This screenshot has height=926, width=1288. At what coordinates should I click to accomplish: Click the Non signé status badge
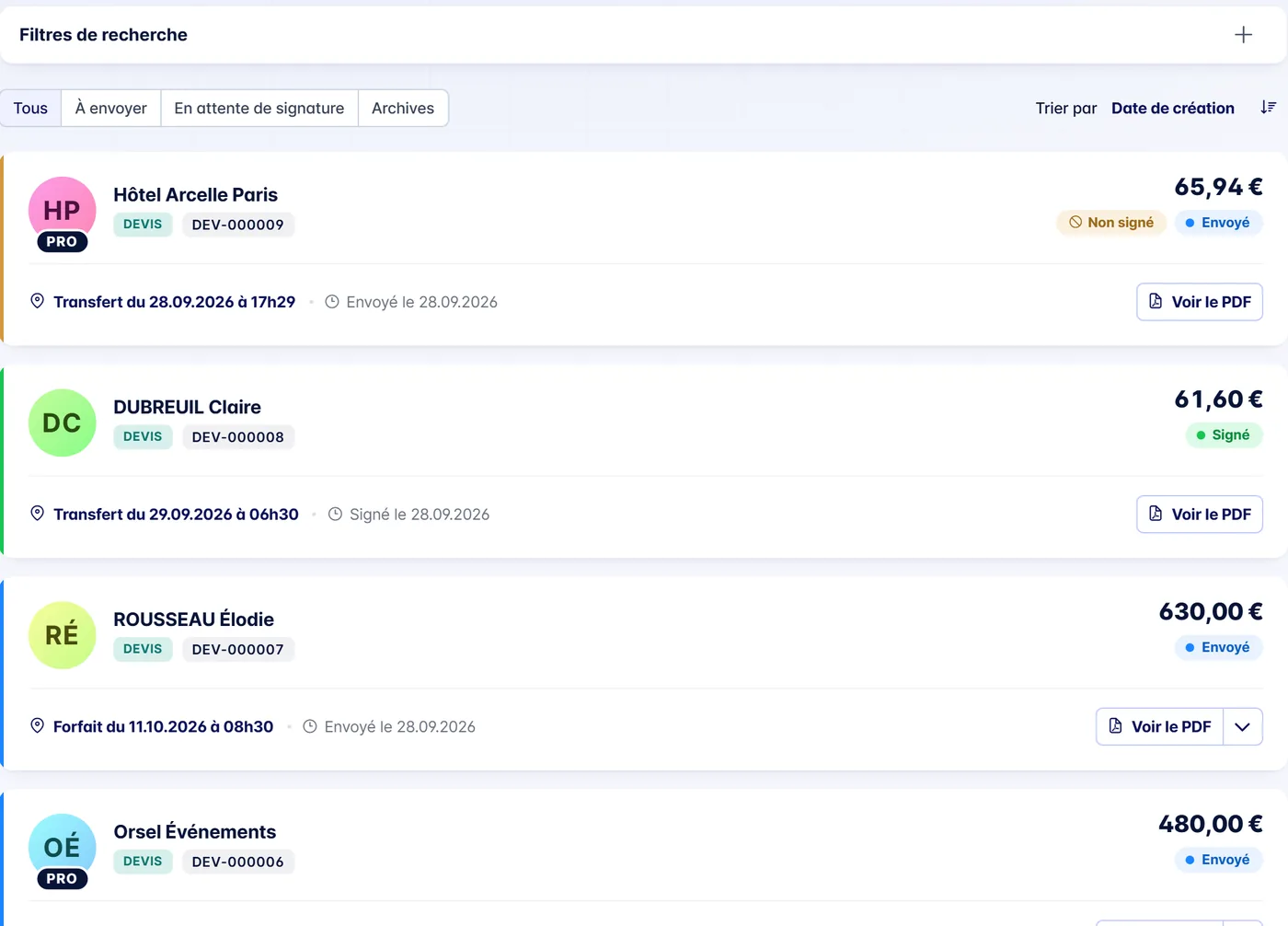pos(1111,223)
